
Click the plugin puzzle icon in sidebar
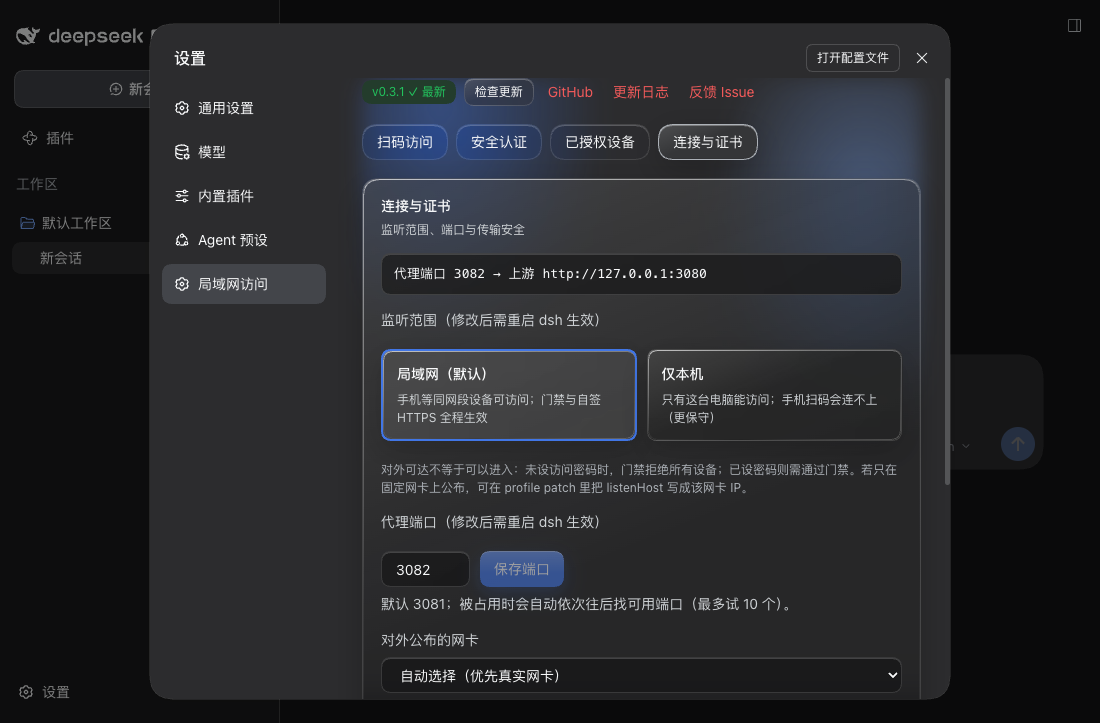coord(29,138)
